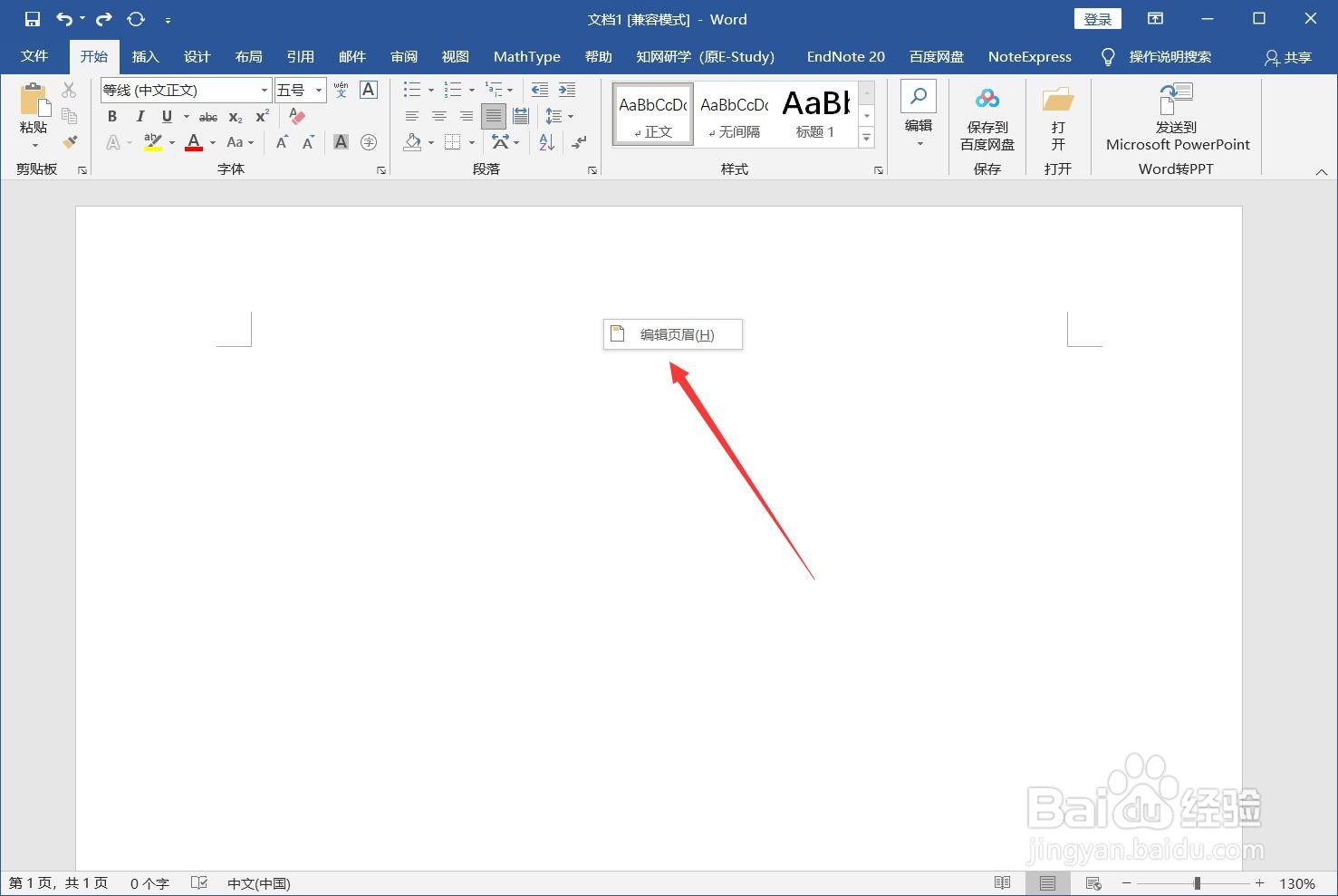This screenshot has height=896, width=1338.
Task: Open the font size dropdown
Action: pyautogui.click(x=319, y=90)
